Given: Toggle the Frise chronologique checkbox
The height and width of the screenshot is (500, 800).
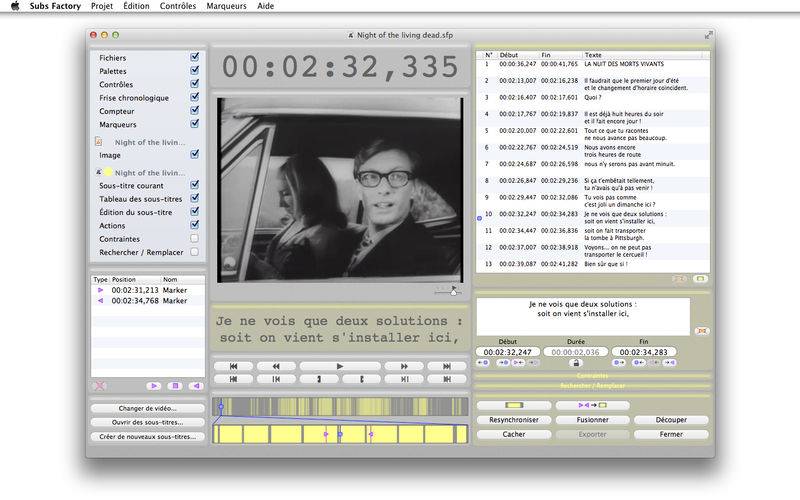Looking at the screenshot, I should coord(194,96).
